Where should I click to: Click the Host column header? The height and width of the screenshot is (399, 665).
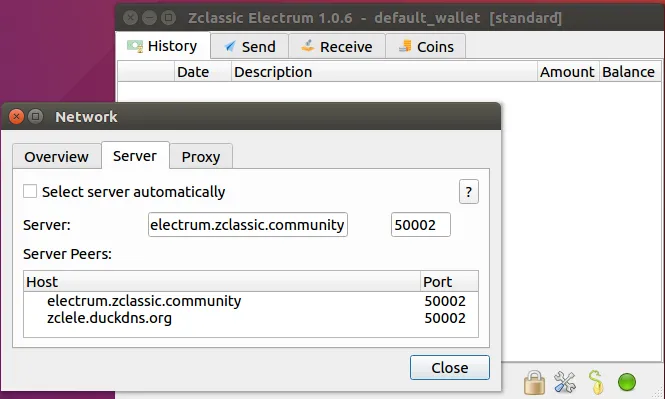pos(222,282)
